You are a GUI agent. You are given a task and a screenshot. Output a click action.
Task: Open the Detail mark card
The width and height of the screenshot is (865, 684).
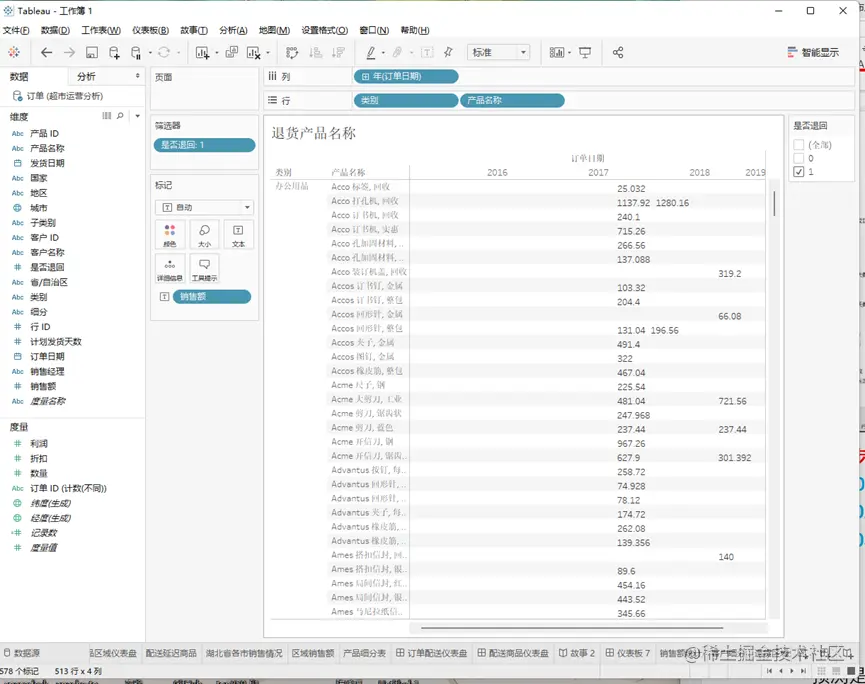[x=170, y=269]
